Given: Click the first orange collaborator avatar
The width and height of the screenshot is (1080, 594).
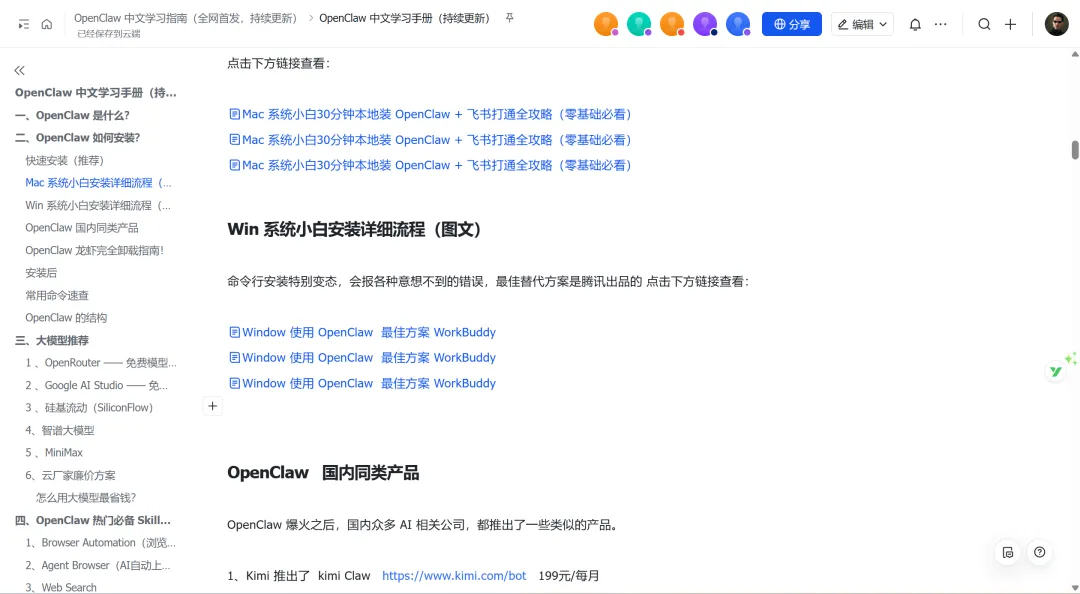Looking at the screenshot, I should tap(606, 24).
